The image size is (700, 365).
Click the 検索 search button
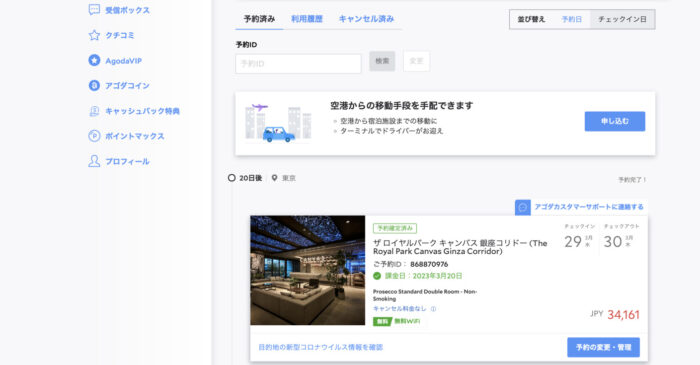(382, 61)
